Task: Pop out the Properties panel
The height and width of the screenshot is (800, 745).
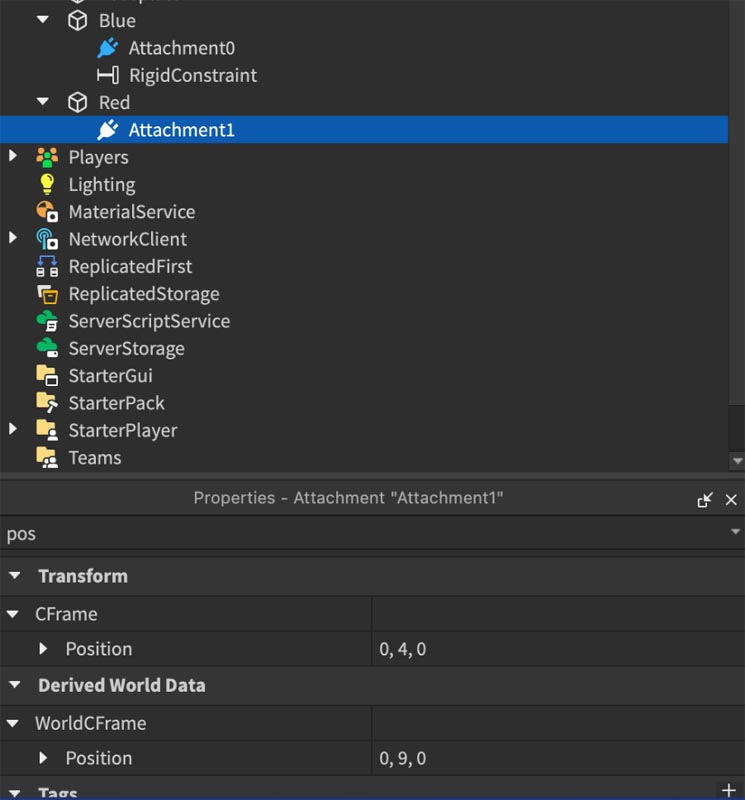Action: click(705, 499)
